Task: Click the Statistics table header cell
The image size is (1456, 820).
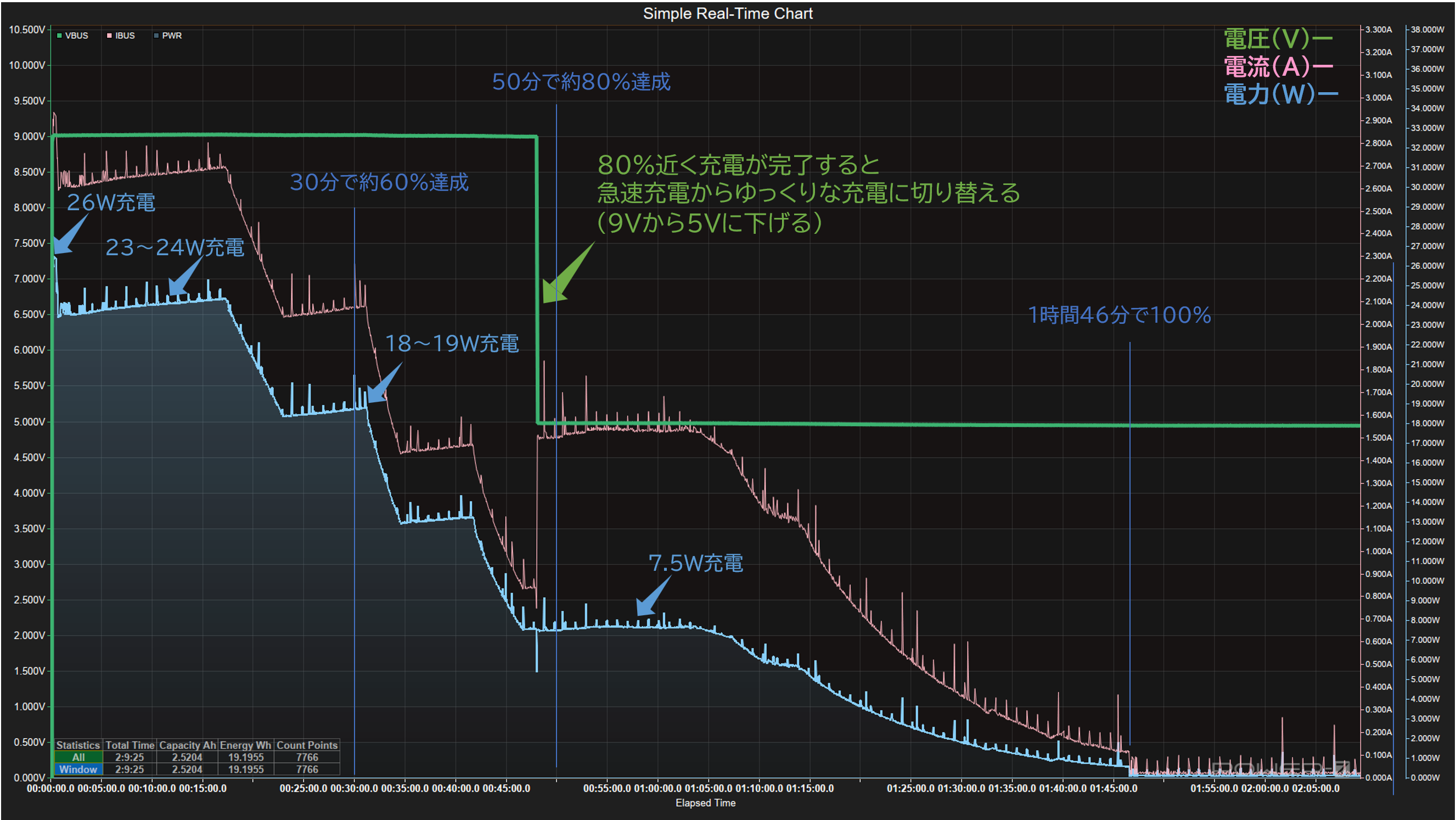Action: (78, 745)
